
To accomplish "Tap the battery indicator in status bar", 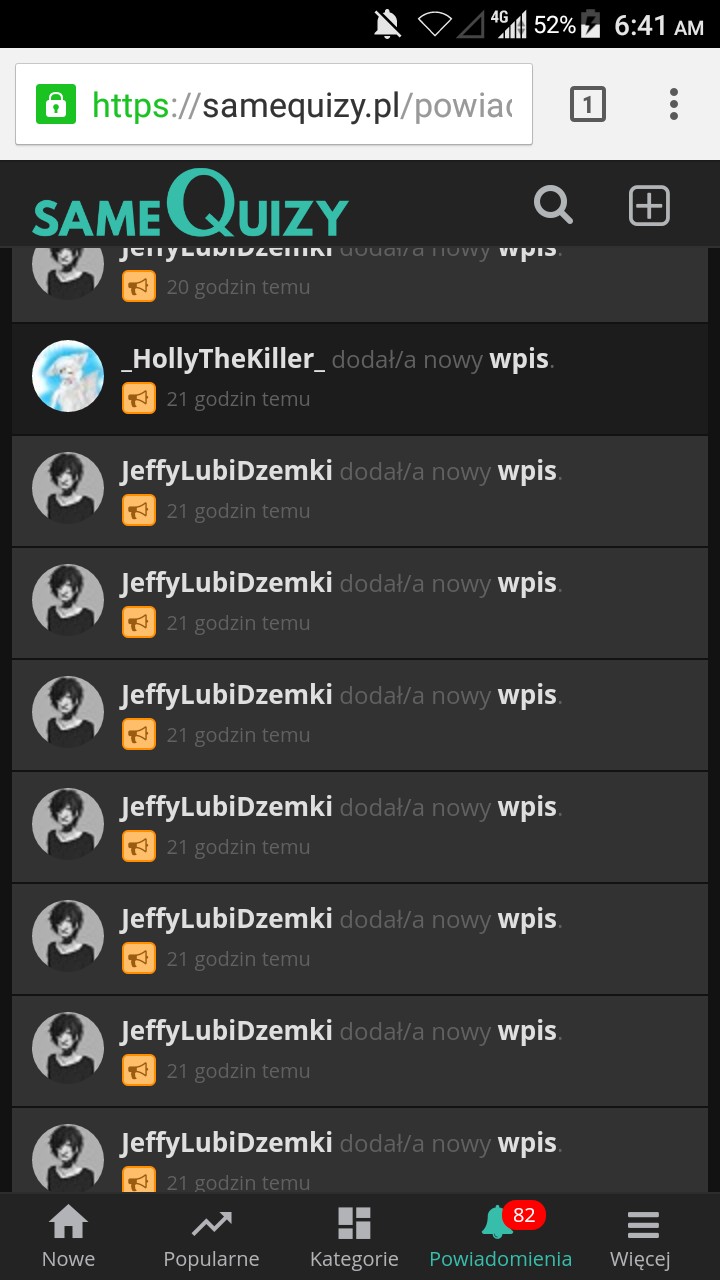I will click(x=591, y=24).
